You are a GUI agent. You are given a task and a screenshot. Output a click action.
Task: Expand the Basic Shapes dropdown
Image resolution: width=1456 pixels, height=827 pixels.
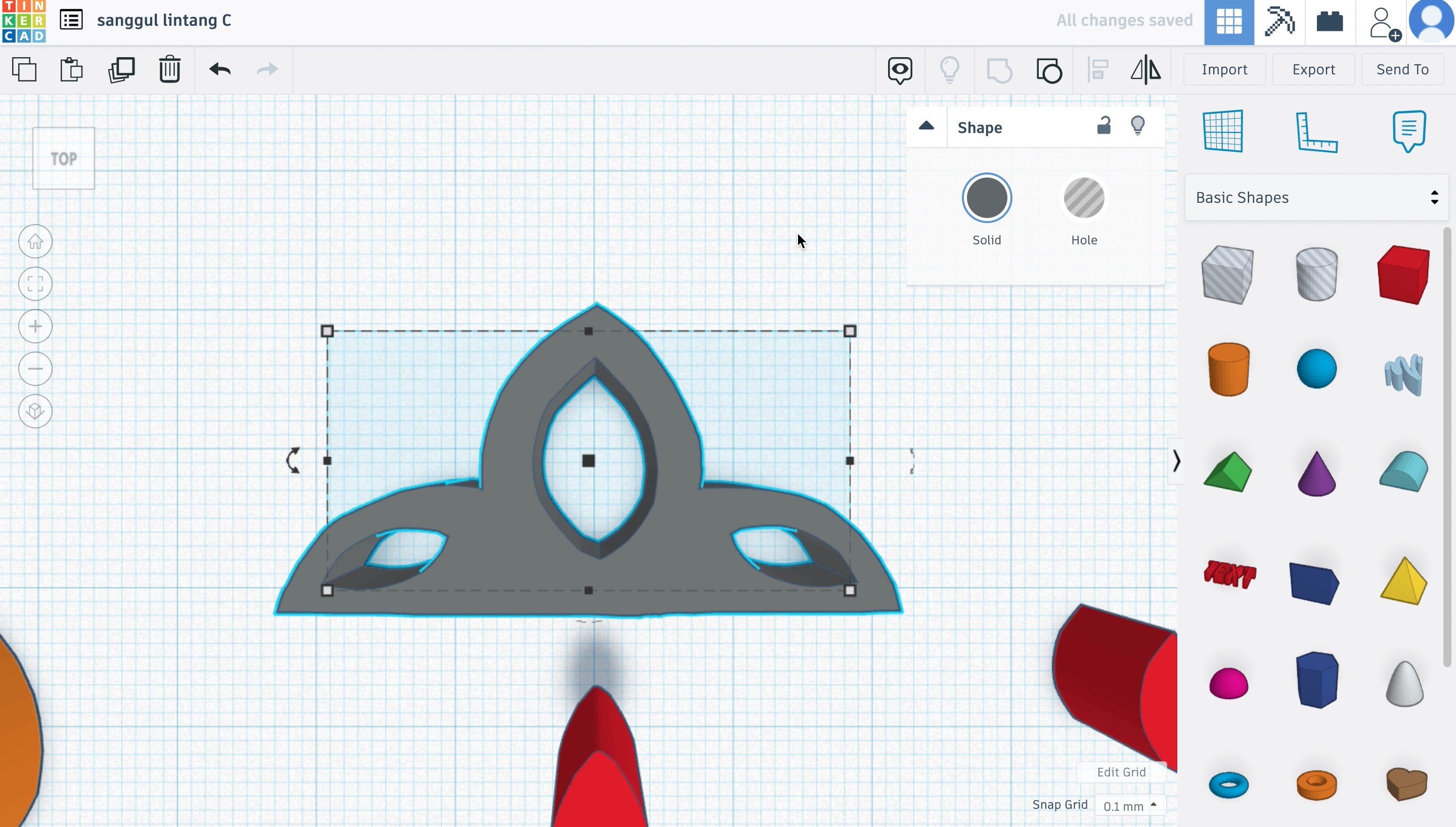coord(1316,197)
